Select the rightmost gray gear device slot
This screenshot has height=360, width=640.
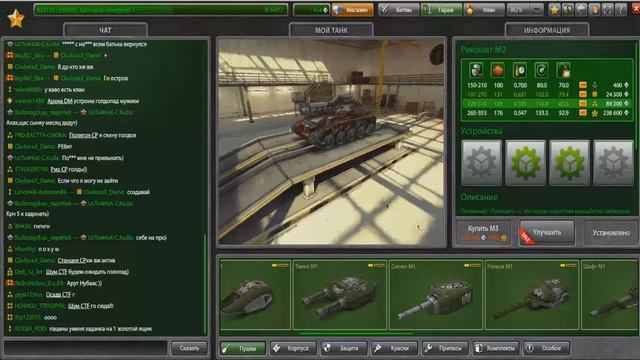click(613, 162)
